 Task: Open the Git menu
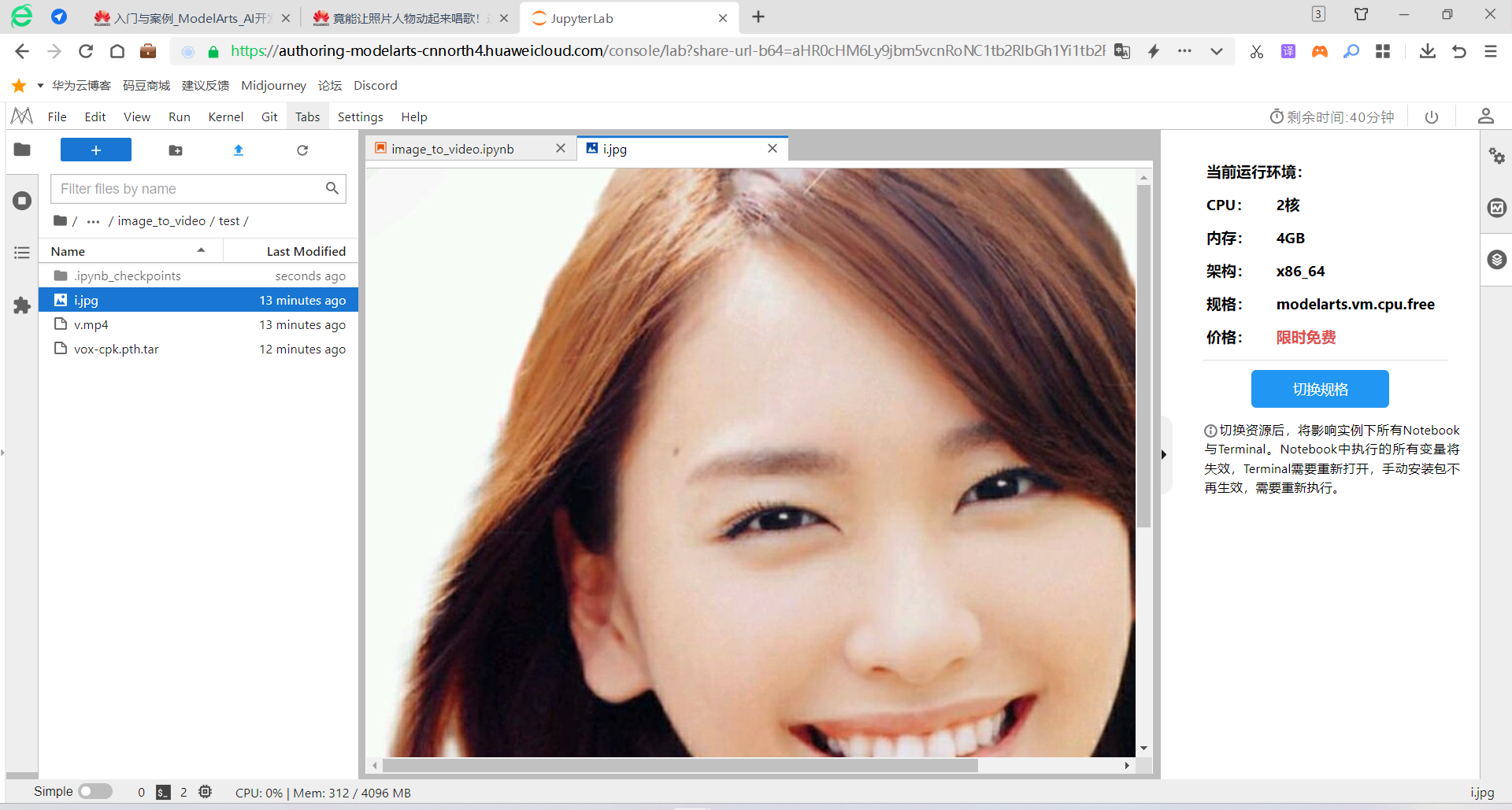269,117
